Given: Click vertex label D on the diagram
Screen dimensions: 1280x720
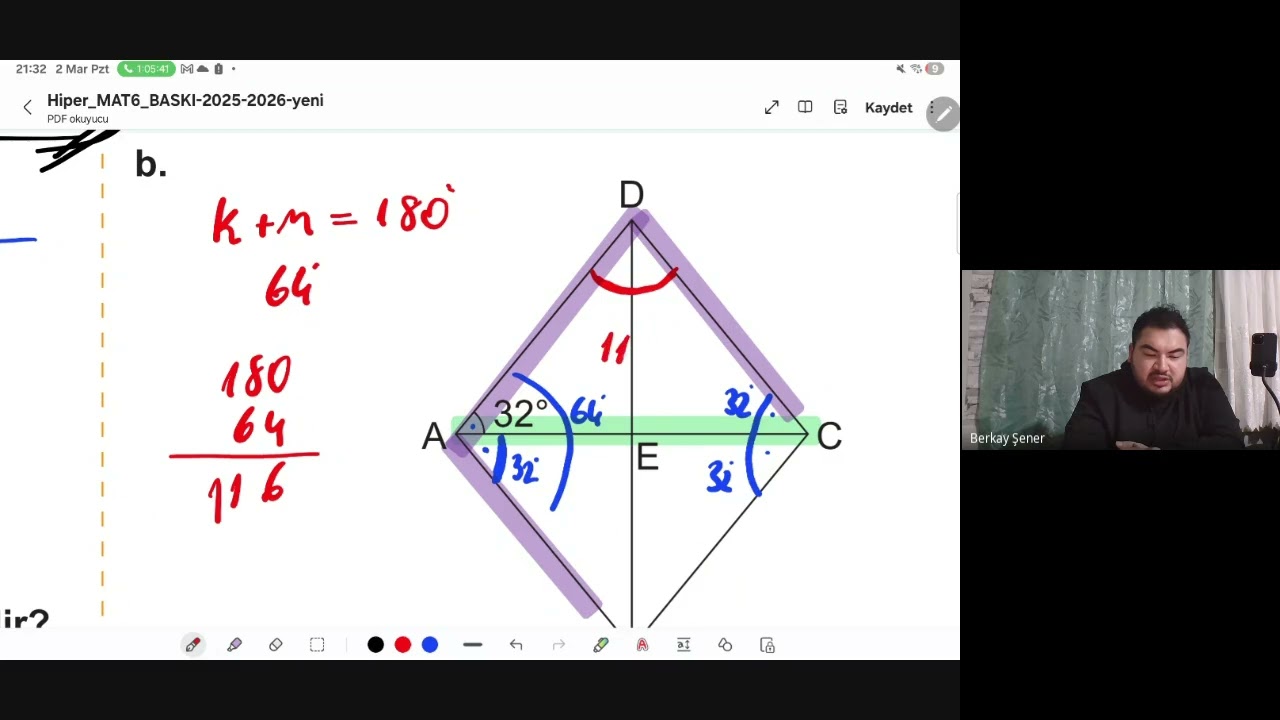Looking at the screenshot, I should 631,195.
